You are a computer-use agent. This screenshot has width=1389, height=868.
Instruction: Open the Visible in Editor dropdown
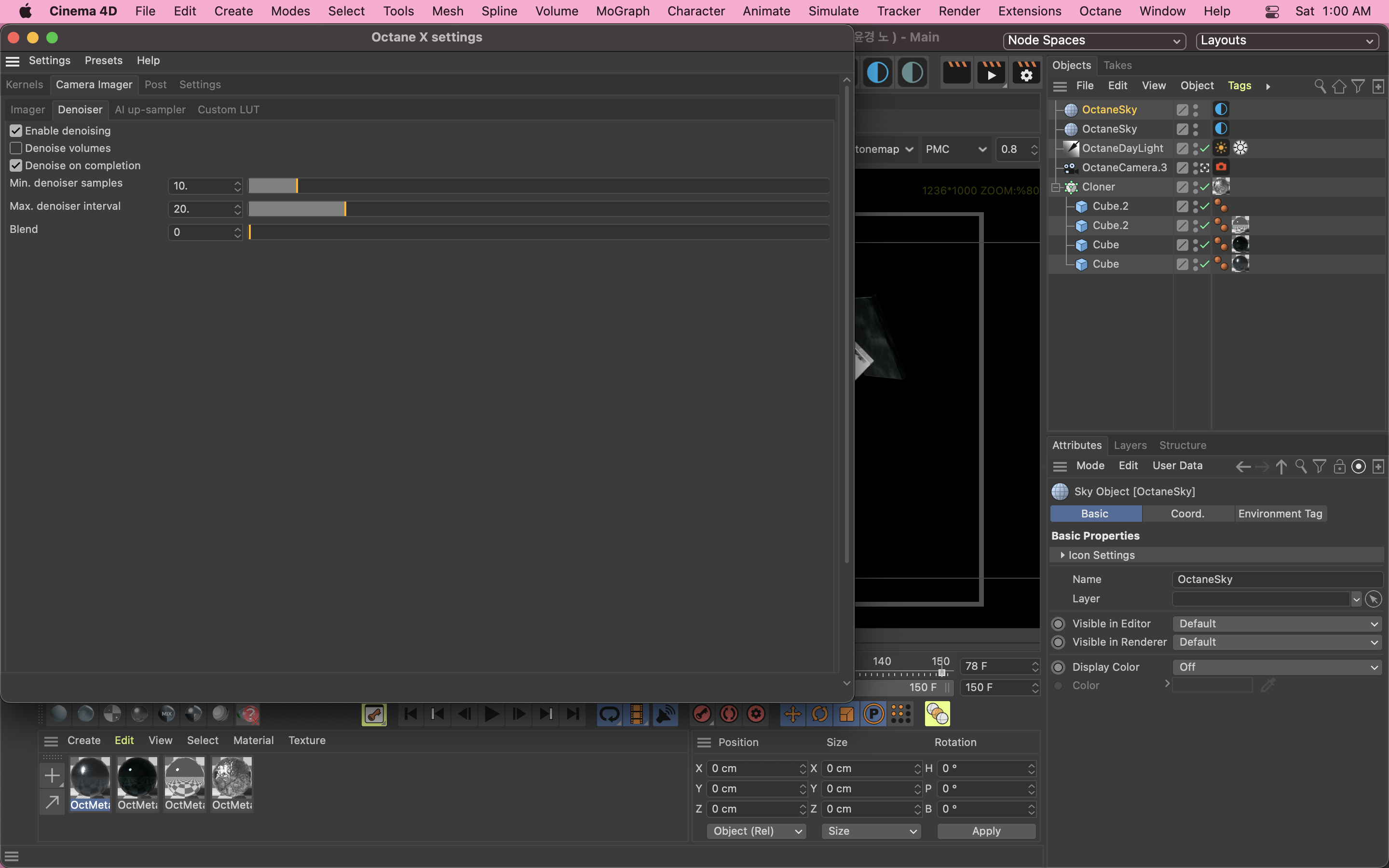[1278, 624]
